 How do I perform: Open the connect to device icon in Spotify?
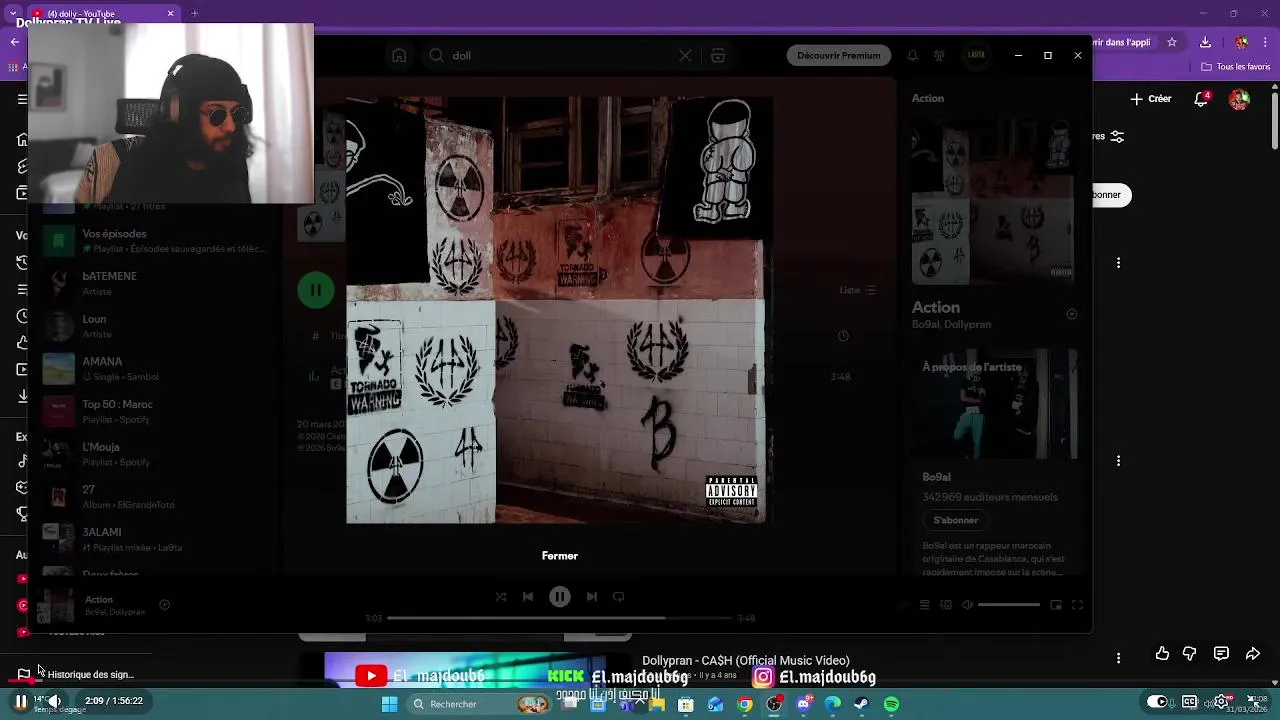(946, 605)
